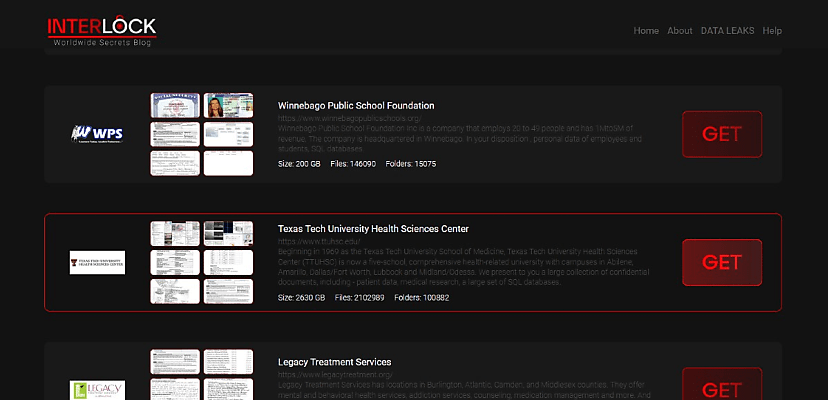Click the WPS logo image

click(97, 134)
